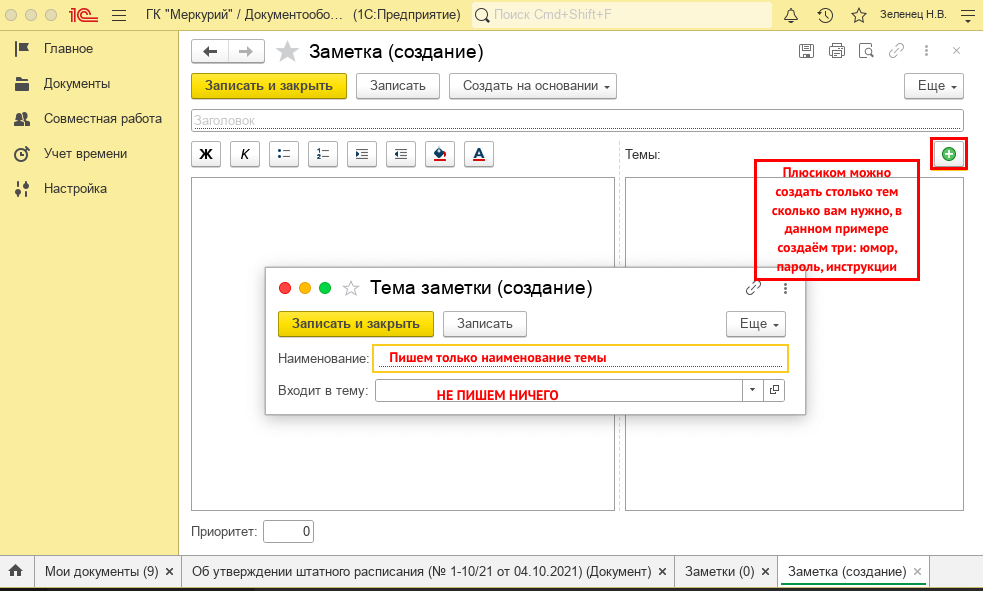Mark the note as favorite with star
This screenshot has height=591, width=983.
tap(287, 51)
